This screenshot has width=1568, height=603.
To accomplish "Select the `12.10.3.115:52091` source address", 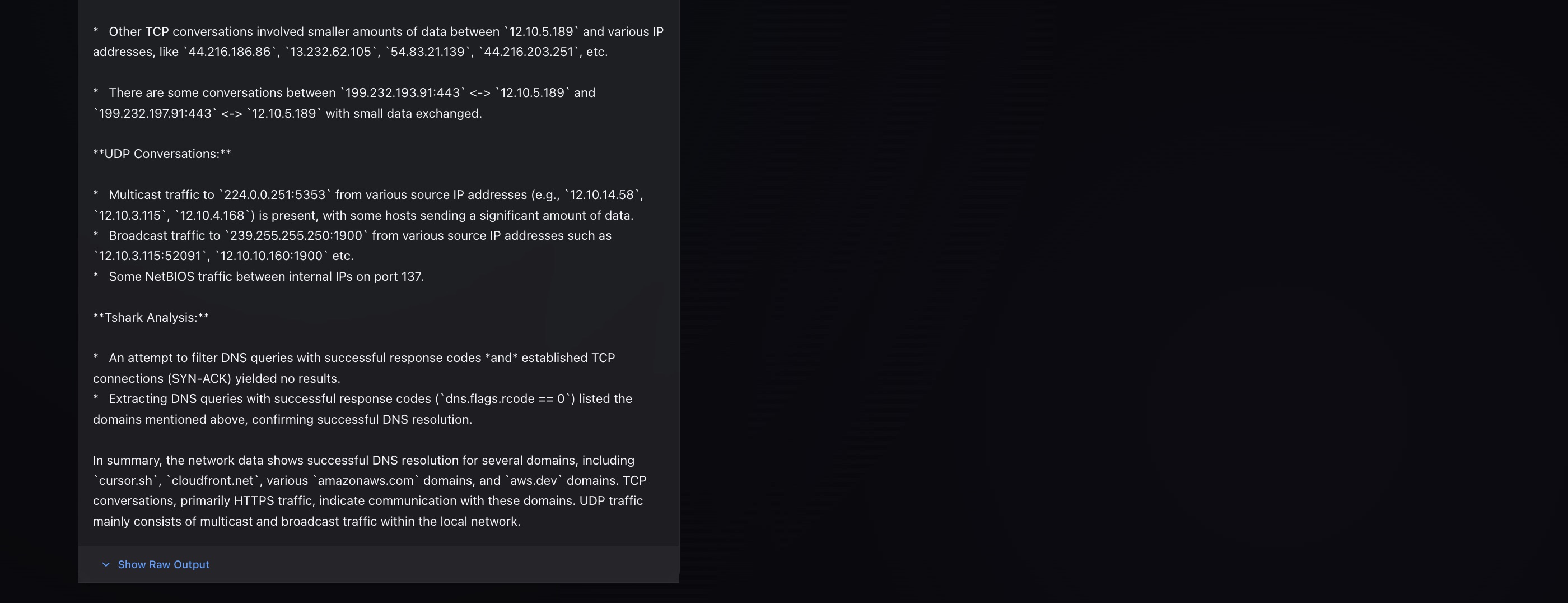I will [150, 256].
